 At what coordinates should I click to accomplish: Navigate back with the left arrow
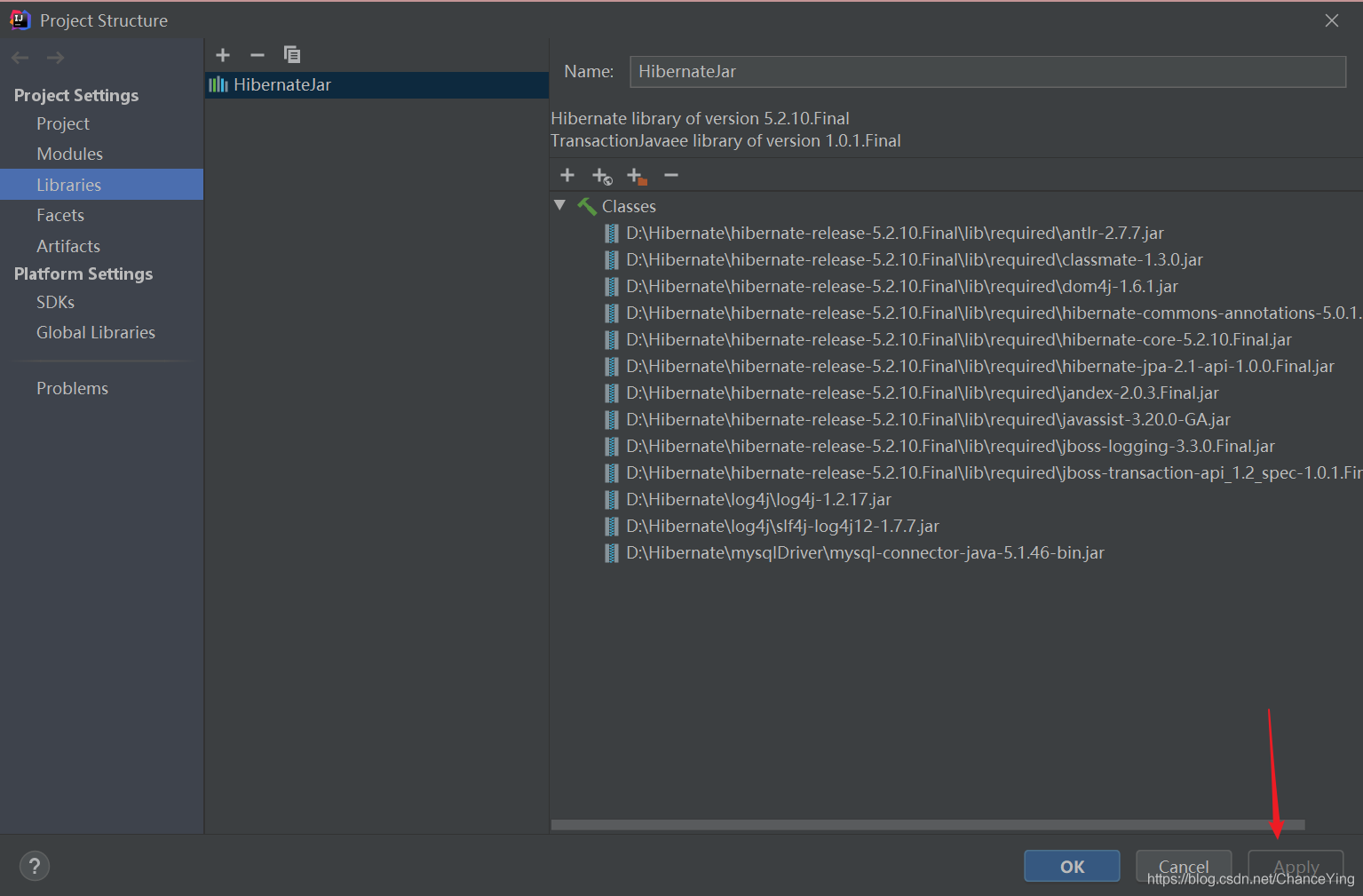click(x=20, y=58)
